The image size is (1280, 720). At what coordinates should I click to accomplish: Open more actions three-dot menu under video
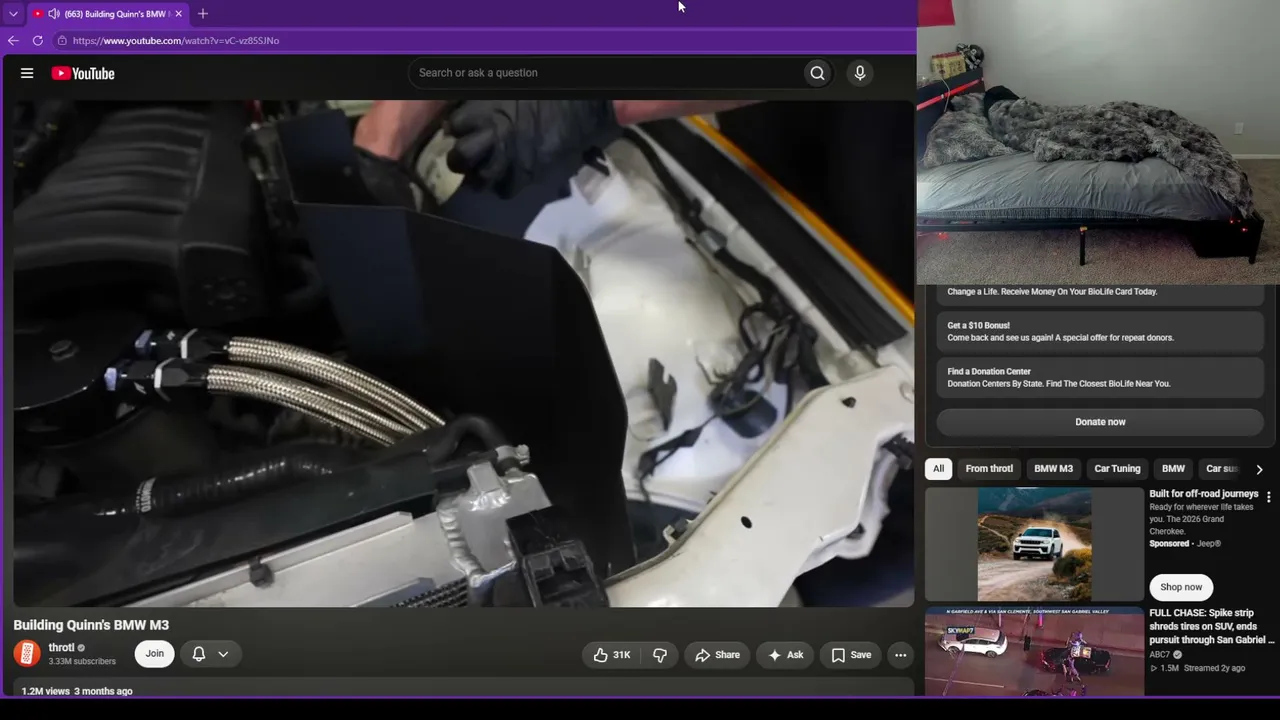pos(901,655)
